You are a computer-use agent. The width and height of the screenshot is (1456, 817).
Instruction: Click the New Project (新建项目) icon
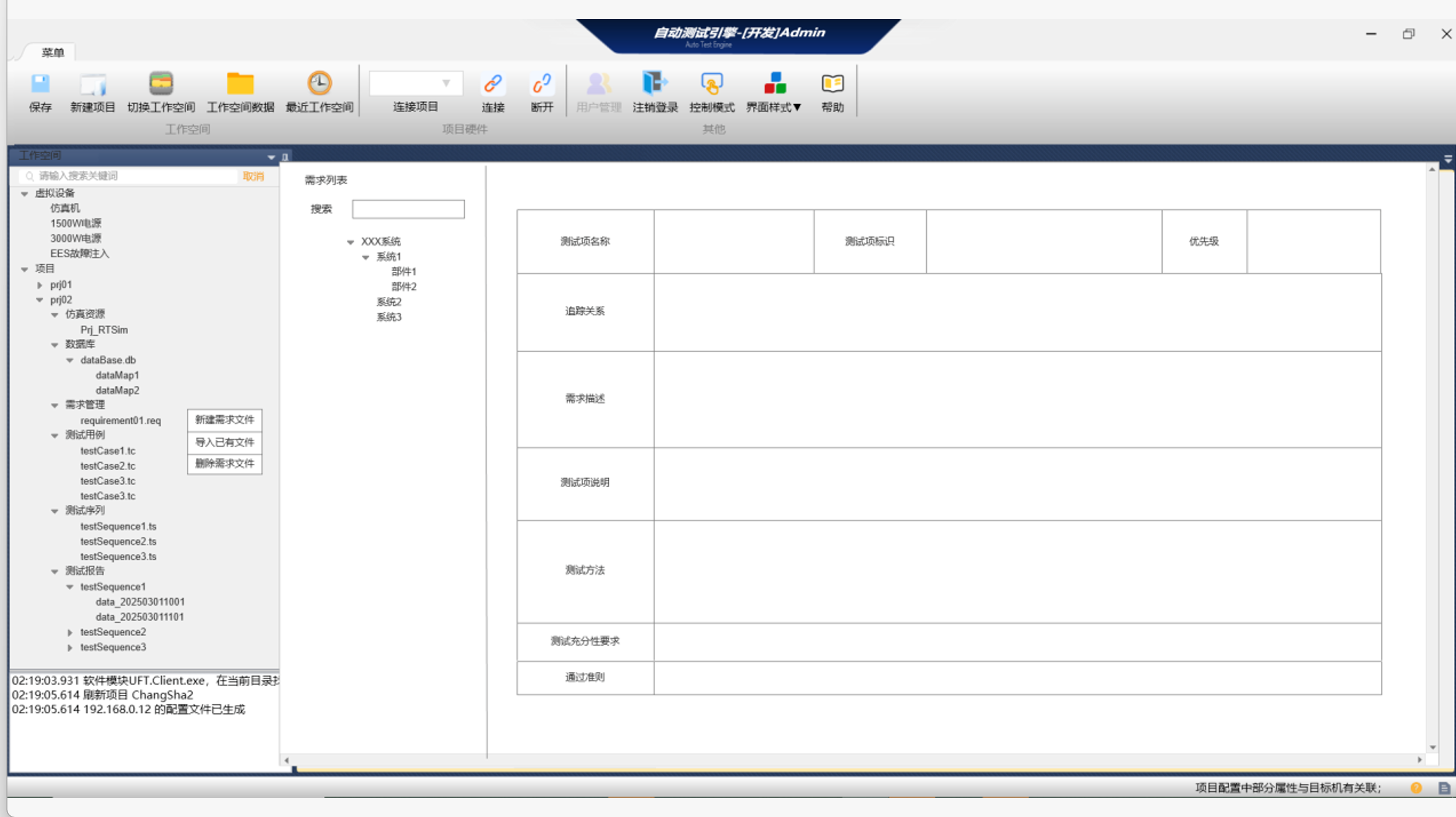point(93,85)
